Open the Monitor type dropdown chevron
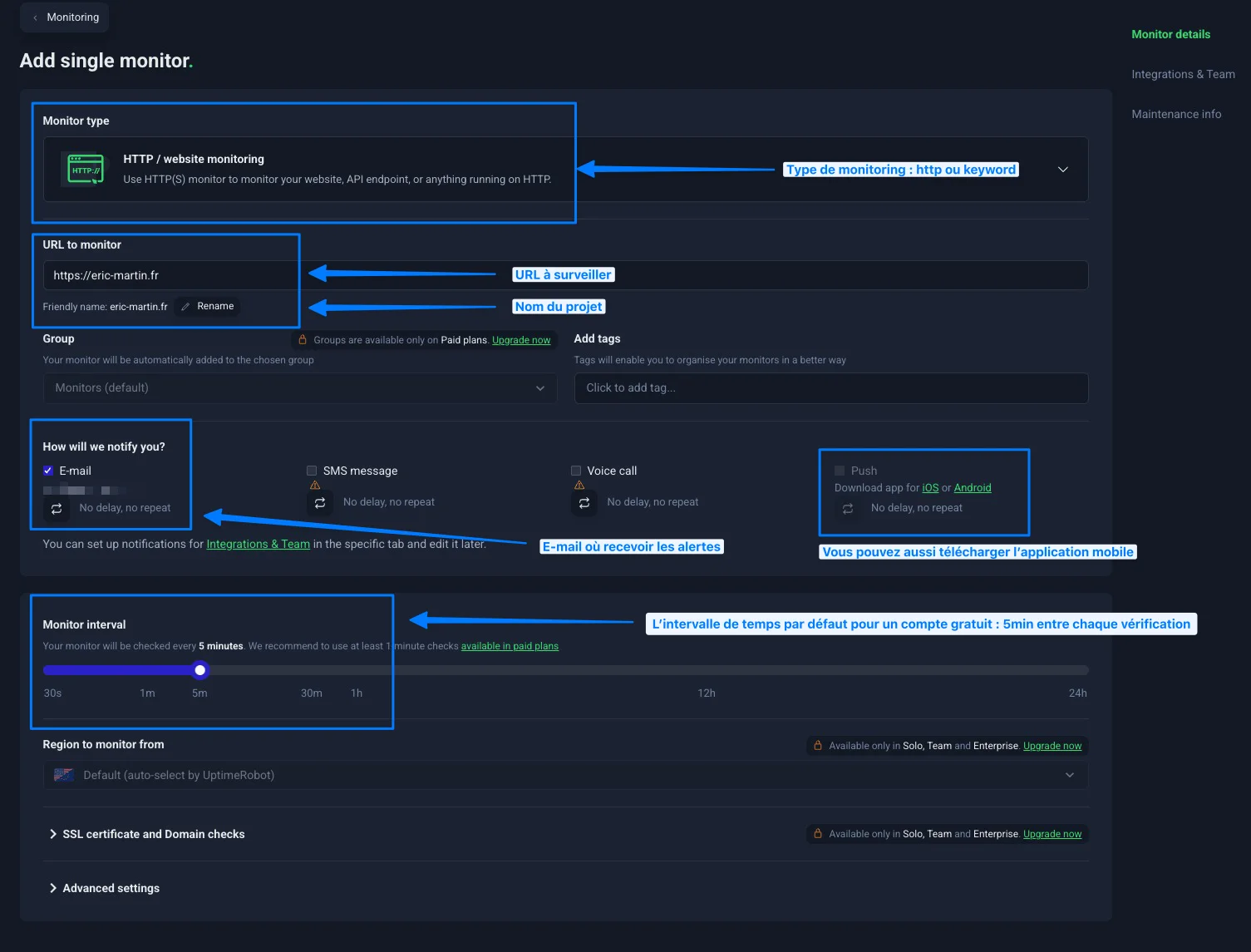This screenshot has width=1251, height=952. point(1062,170)
